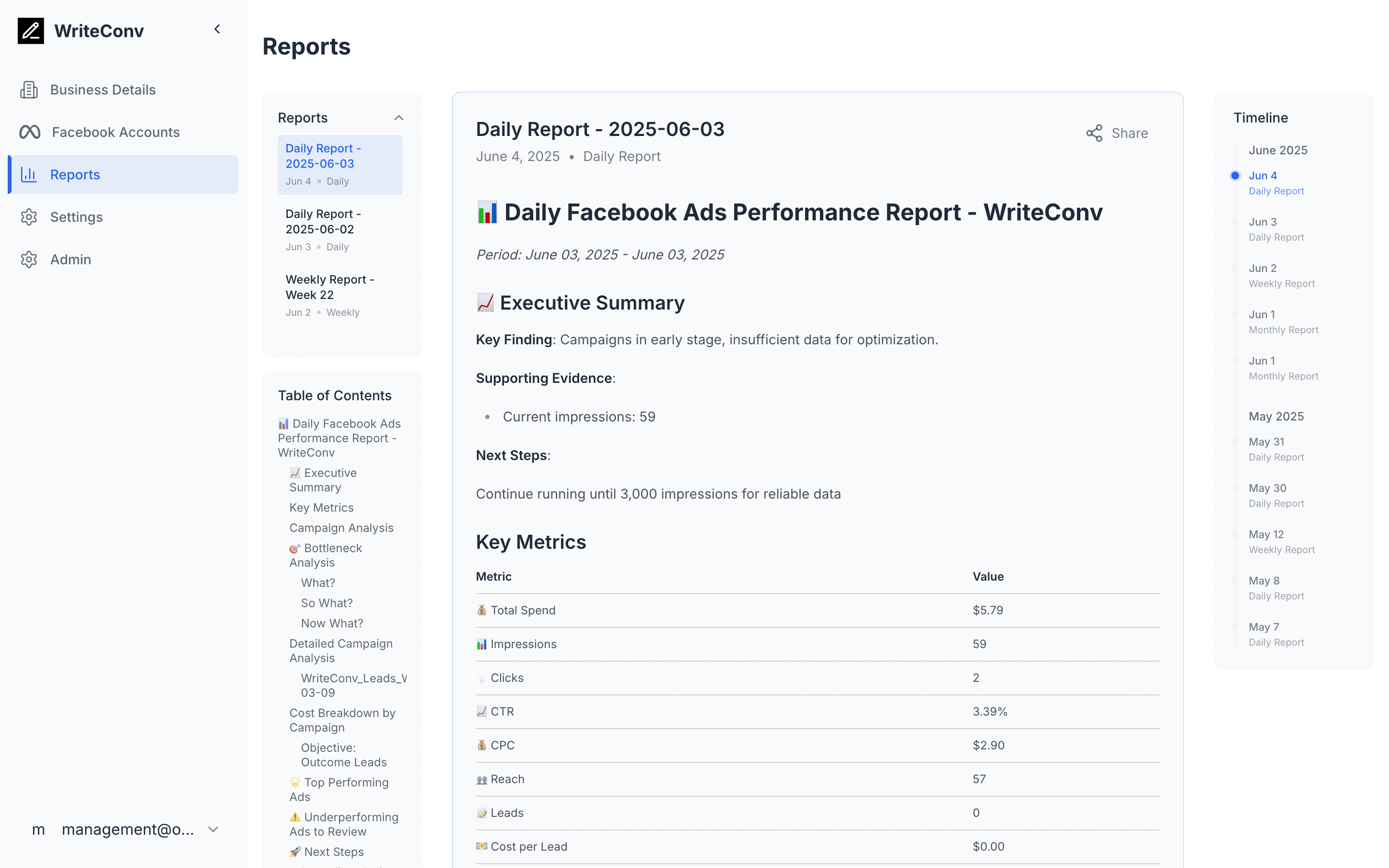Click the Share icon
This screenshot has width=1389, height=868.
click(1094, 133)
